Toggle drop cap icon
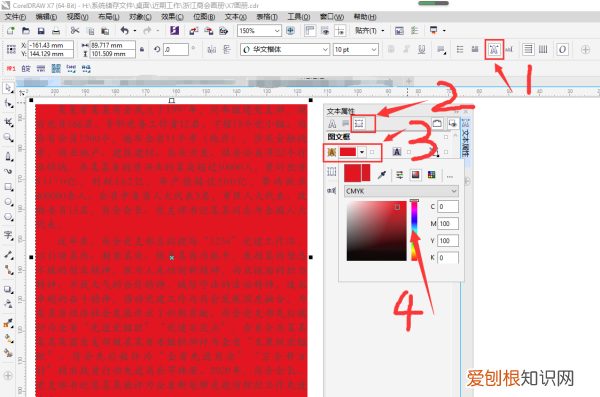This screenshot has height=397, width=600. point(475,49)
